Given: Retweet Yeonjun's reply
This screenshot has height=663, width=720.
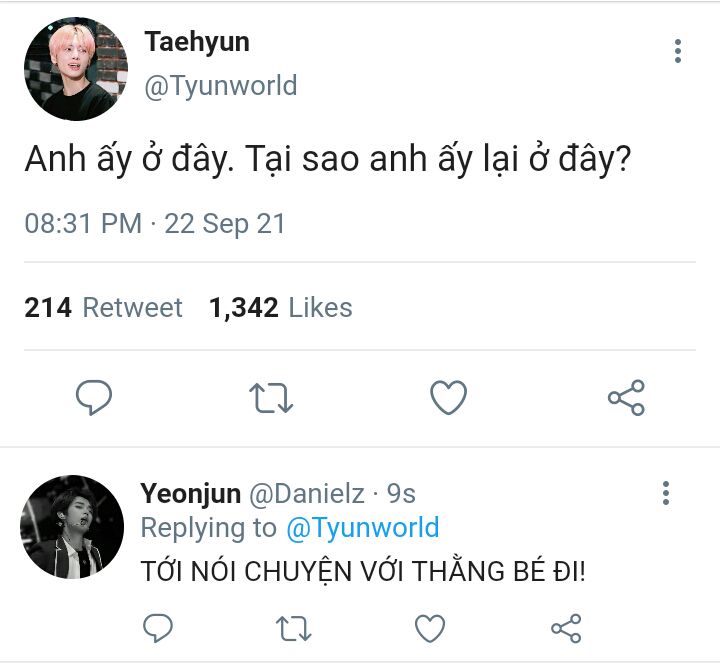Looking at the screenshot, I should point(293,629).
